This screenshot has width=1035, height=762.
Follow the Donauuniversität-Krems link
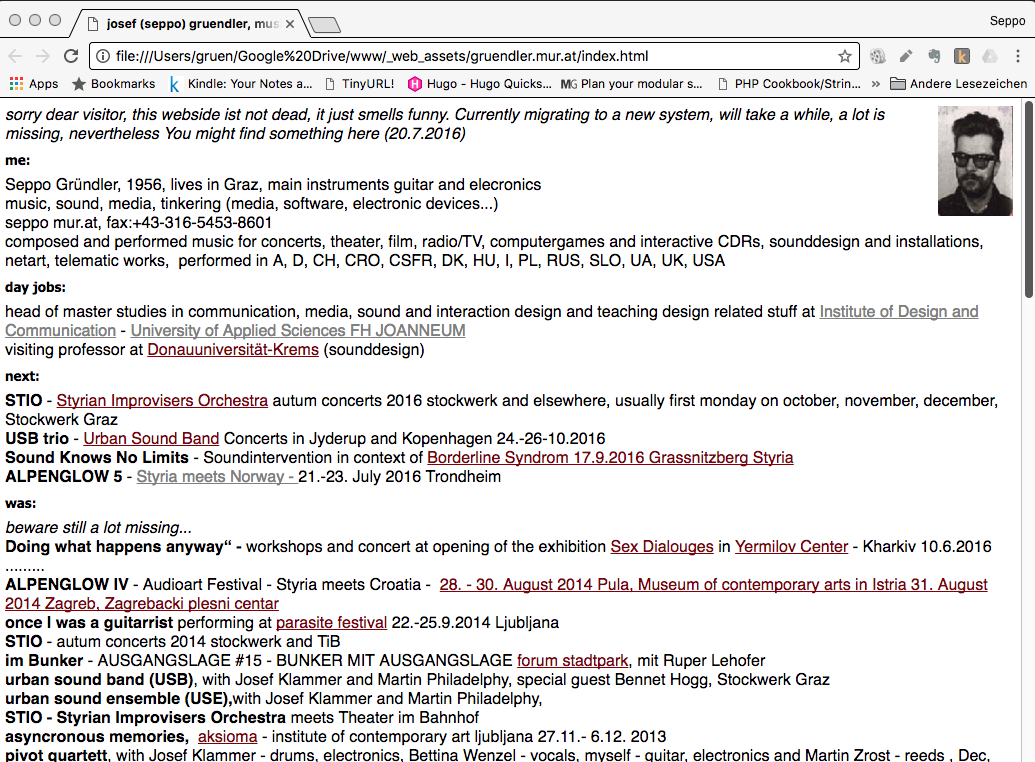[x=233, y=349]
